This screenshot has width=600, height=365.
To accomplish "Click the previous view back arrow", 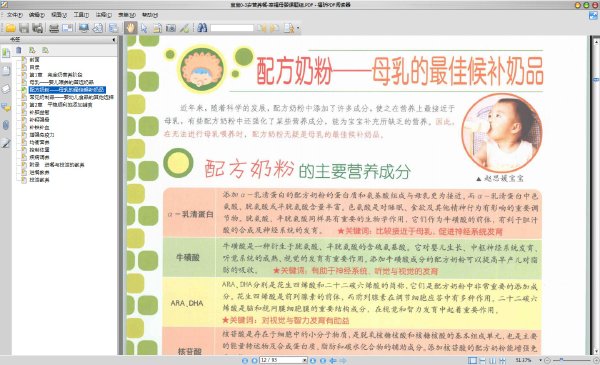I will tap(333, 360).
